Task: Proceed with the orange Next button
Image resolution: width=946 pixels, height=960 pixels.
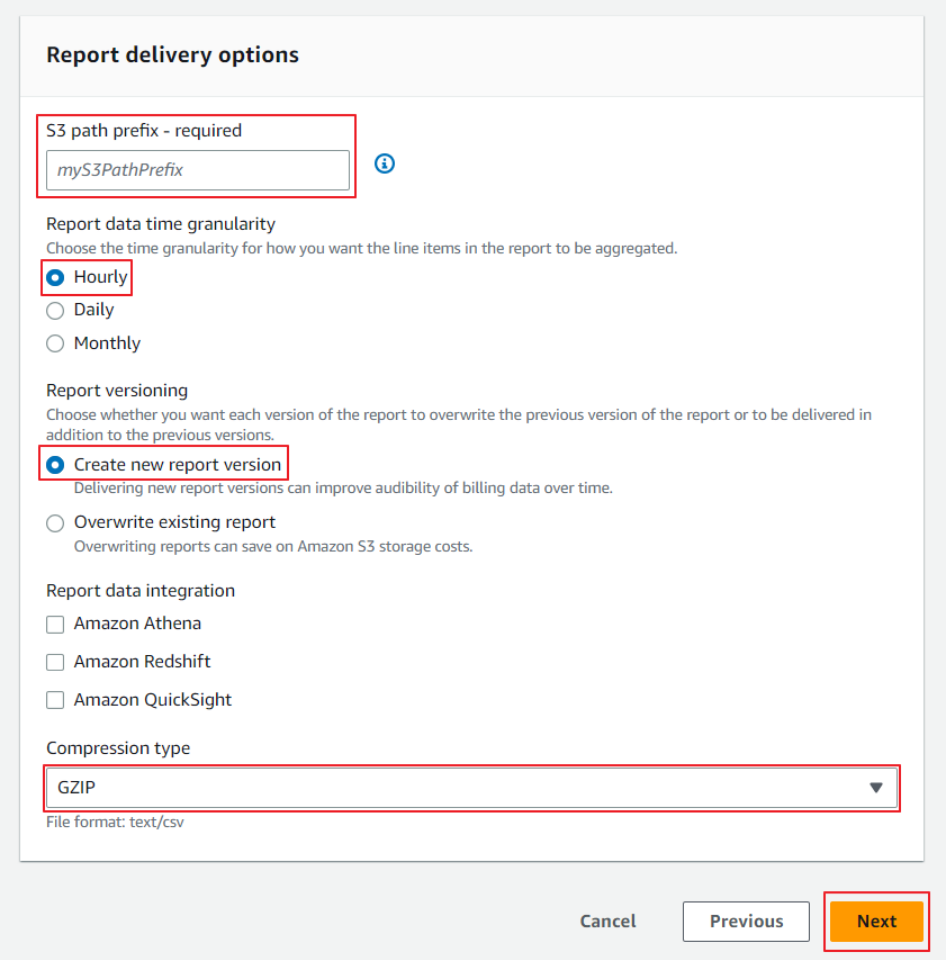Action: pyautogui.click(x=876, y=921)
